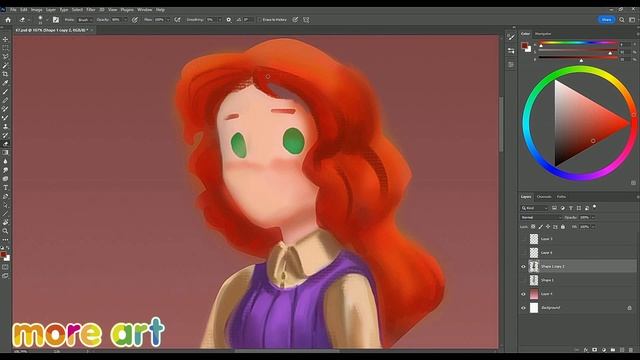Open the Smoothing slider dropdown

tap(220, 20)
